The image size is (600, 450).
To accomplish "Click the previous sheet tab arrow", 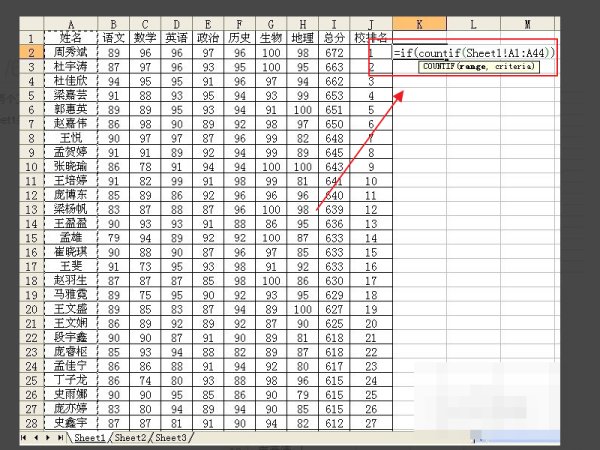I will (36, 437).
